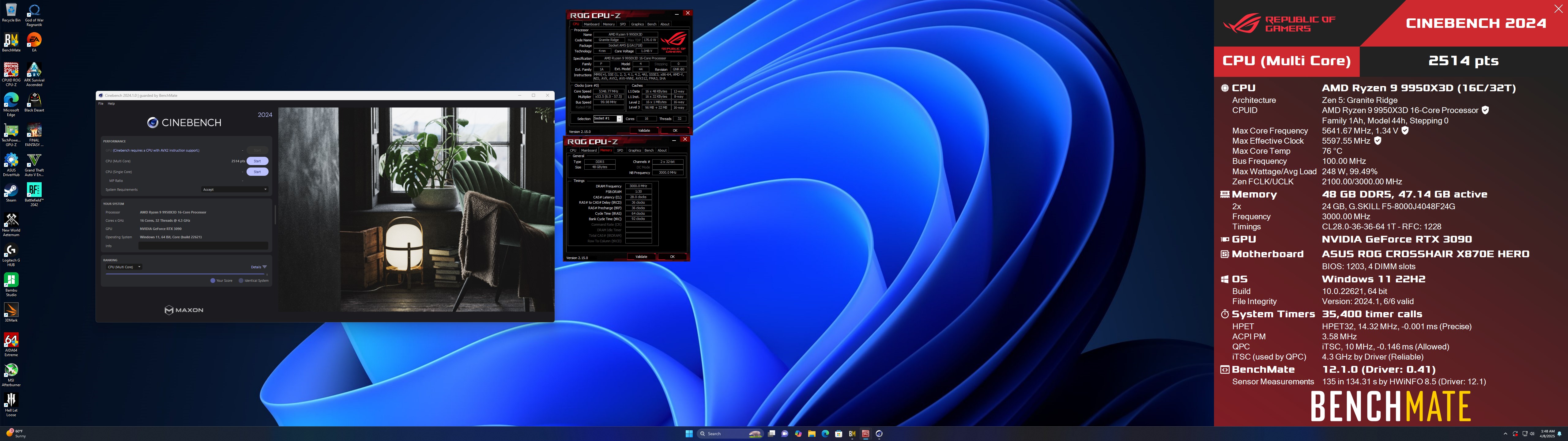The height and width of the screenshot is (441, 1568).
Task: Launch BenchMate from the desktop
Action: (x=11, y=43)
